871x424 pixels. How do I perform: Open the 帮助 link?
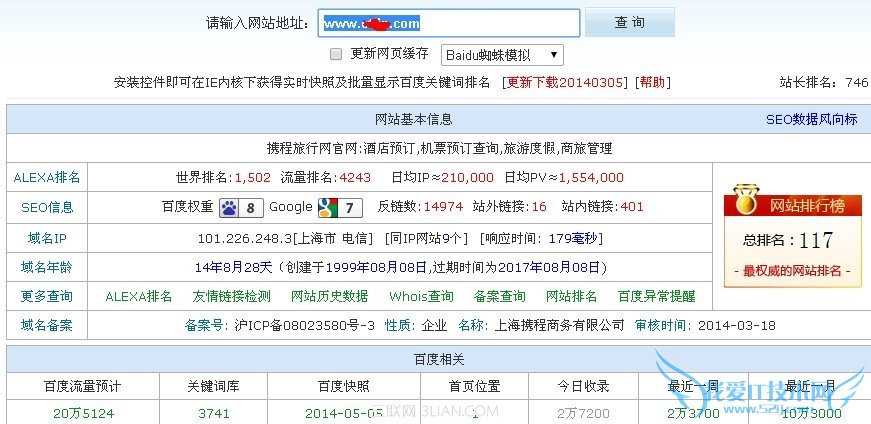click(652, 83)
